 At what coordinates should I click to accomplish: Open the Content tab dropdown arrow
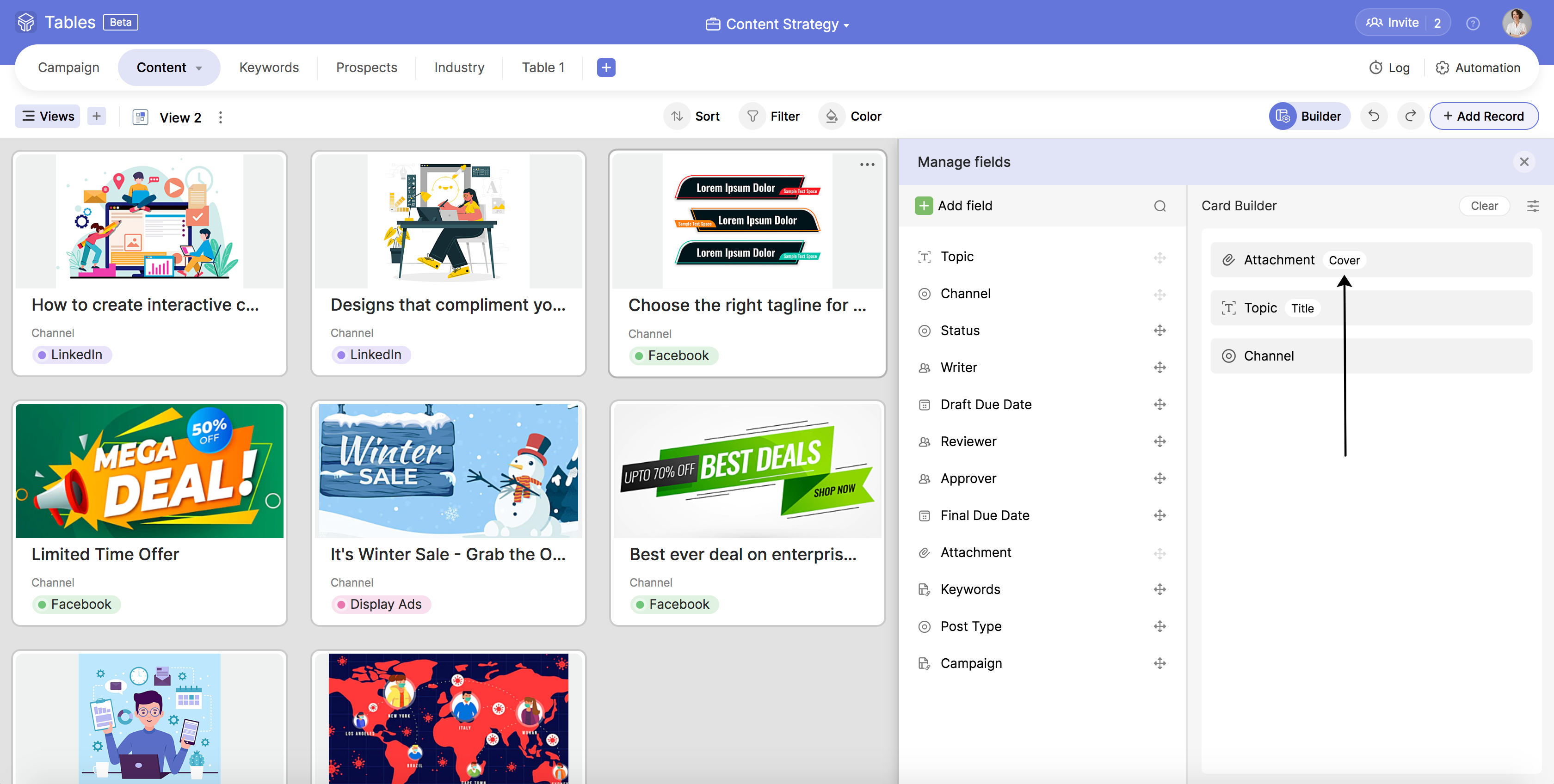coord(198,68)
